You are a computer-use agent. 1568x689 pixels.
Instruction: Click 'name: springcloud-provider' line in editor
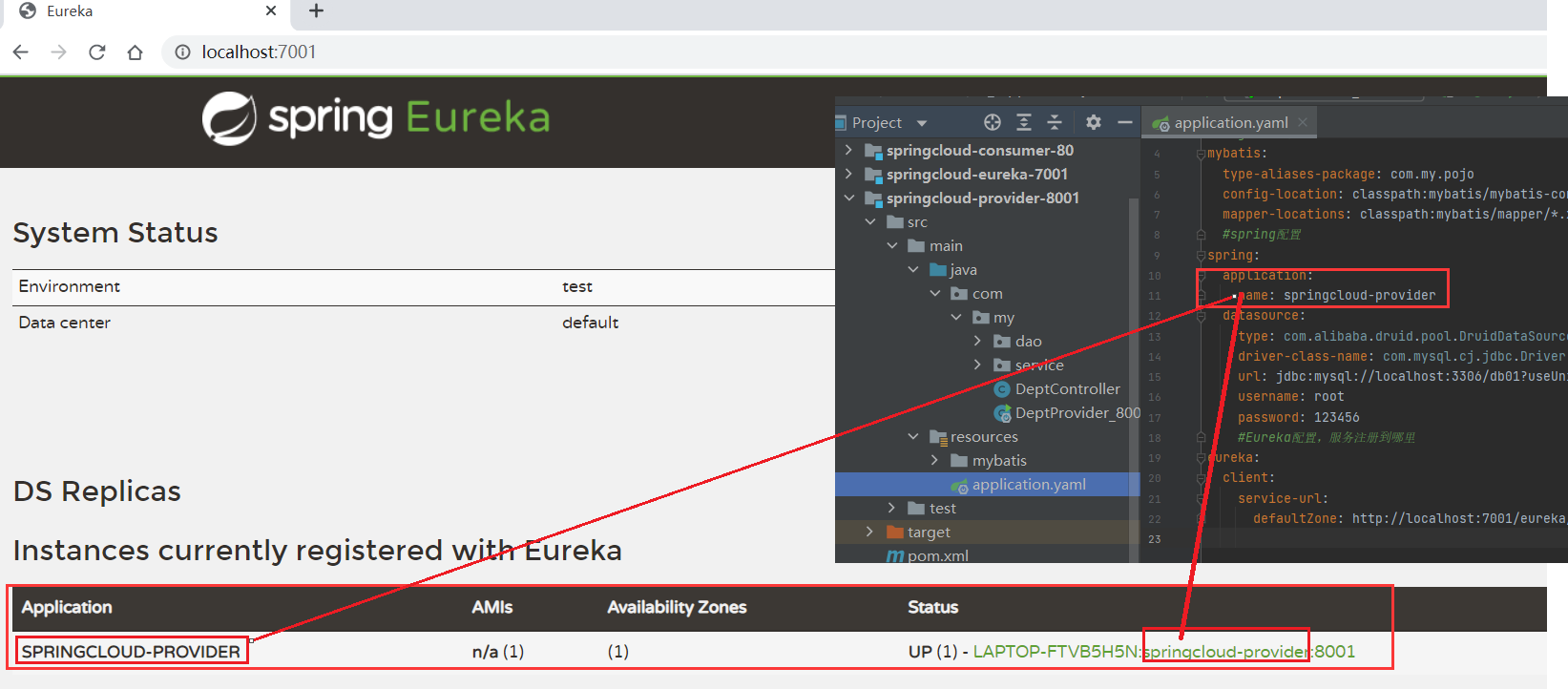pos(1336,296)
